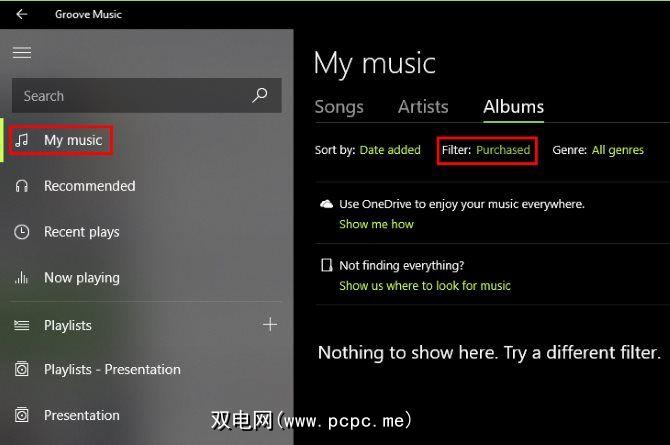Click the clock icon beside Recent plays
Image resolution: width=670 pixels, height=445 pixels.
click(x=22, y=232)
